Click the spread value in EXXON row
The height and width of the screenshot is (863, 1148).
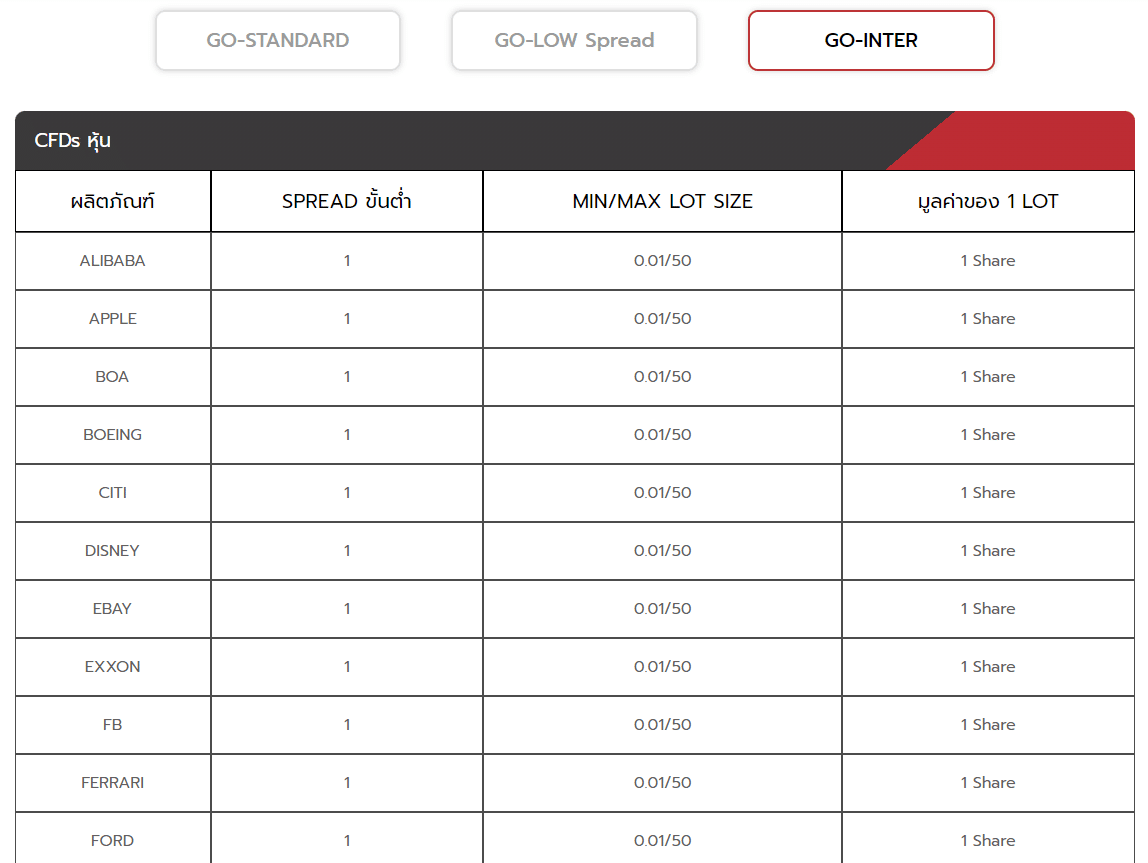[347, 666]
